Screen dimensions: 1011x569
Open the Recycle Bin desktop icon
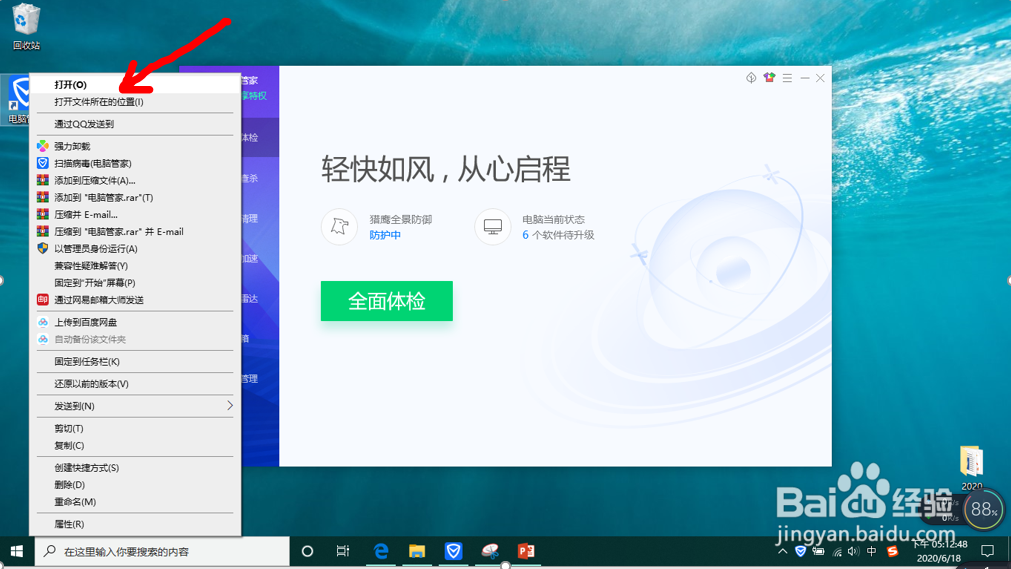tap(26, 27)
